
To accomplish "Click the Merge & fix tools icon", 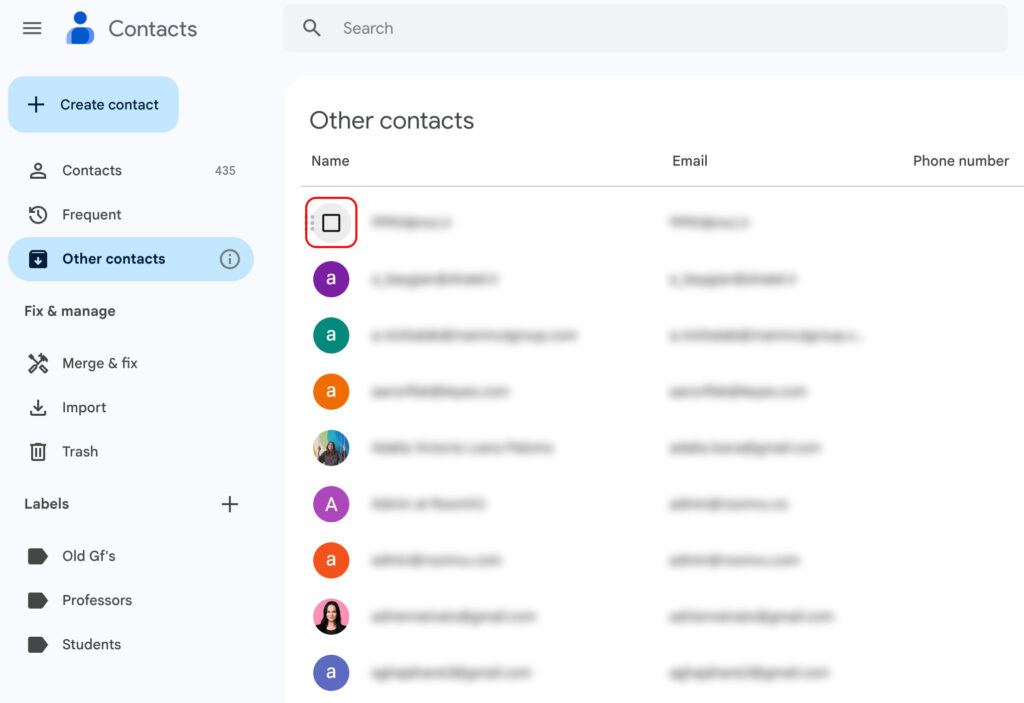I will tap(38, 363).
